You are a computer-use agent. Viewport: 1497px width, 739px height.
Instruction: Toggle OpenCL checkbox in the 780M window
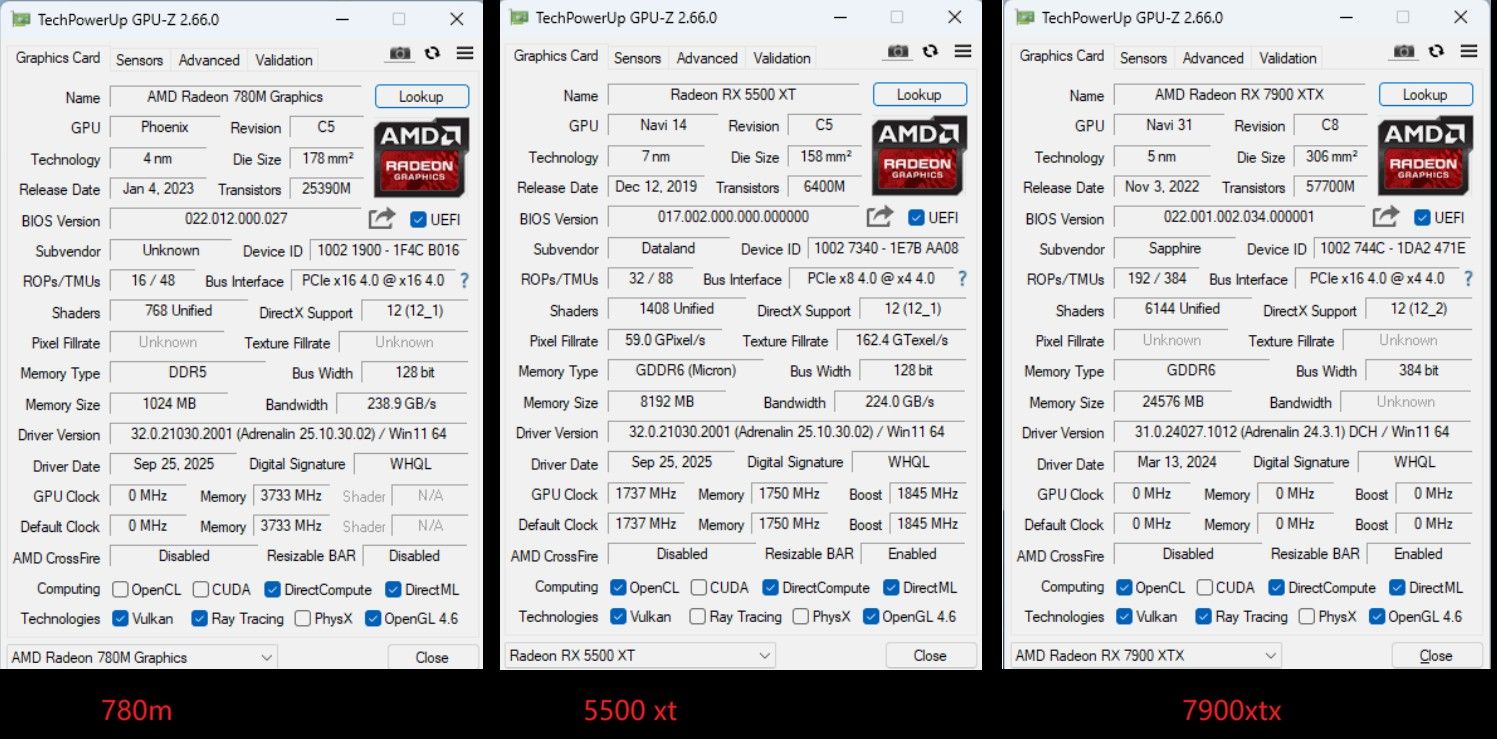(x=121, y=590)
